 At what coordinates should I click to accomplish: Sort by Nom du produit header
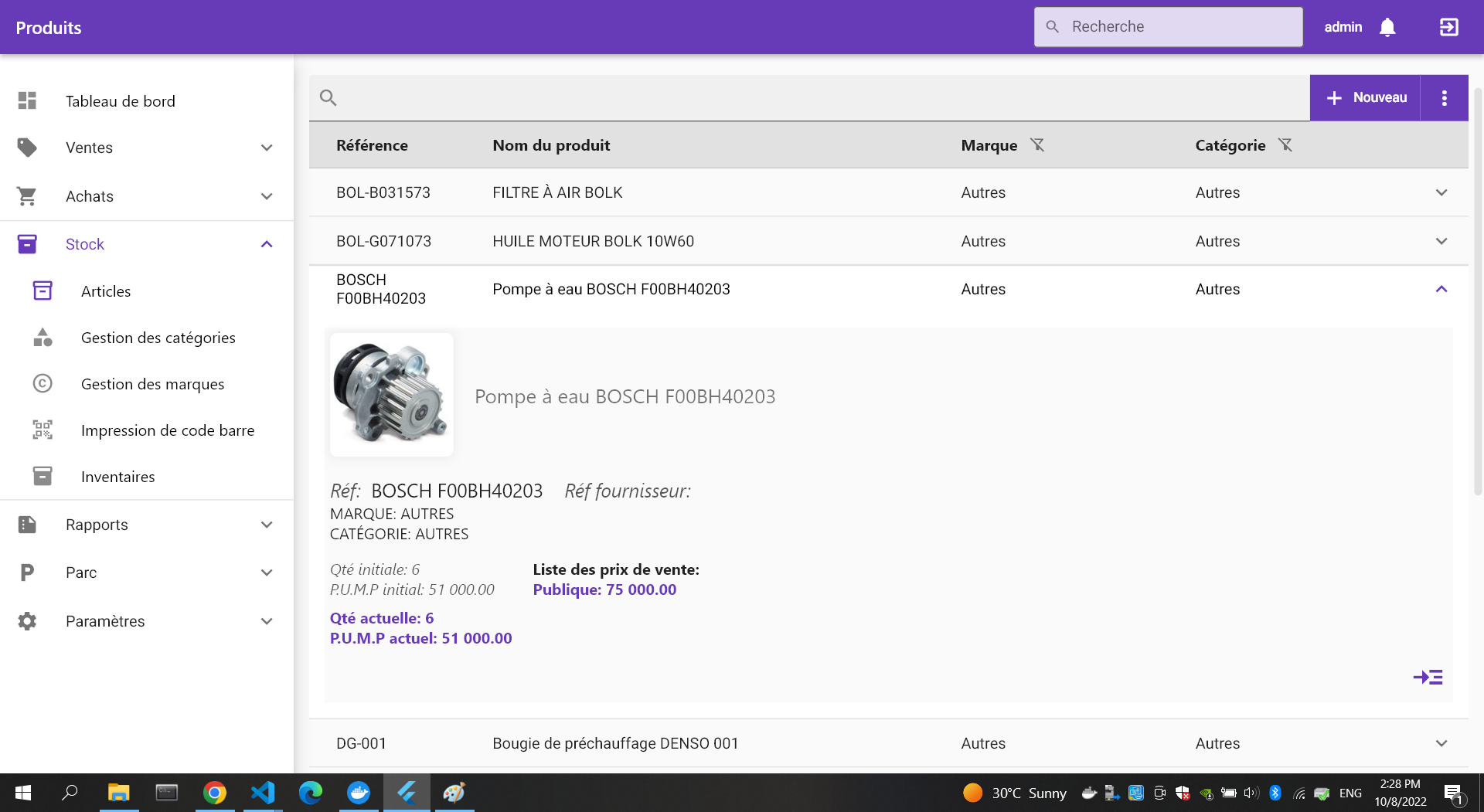point(551,145)
